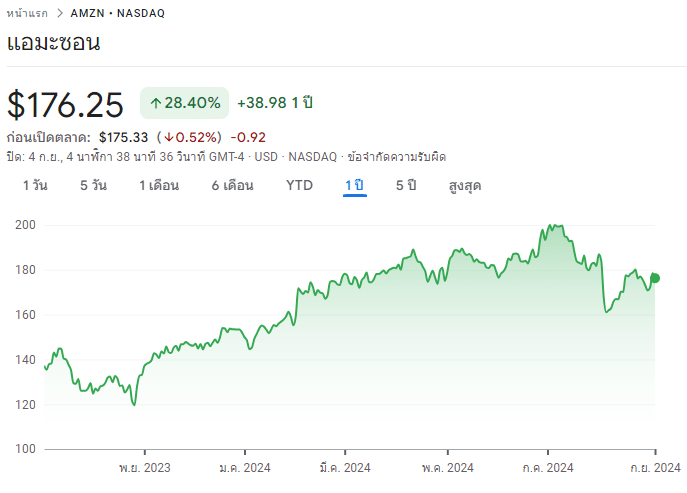The image size is (687, 493).
Task: Click the 140 y-axis label
Action: pos(25,360)
